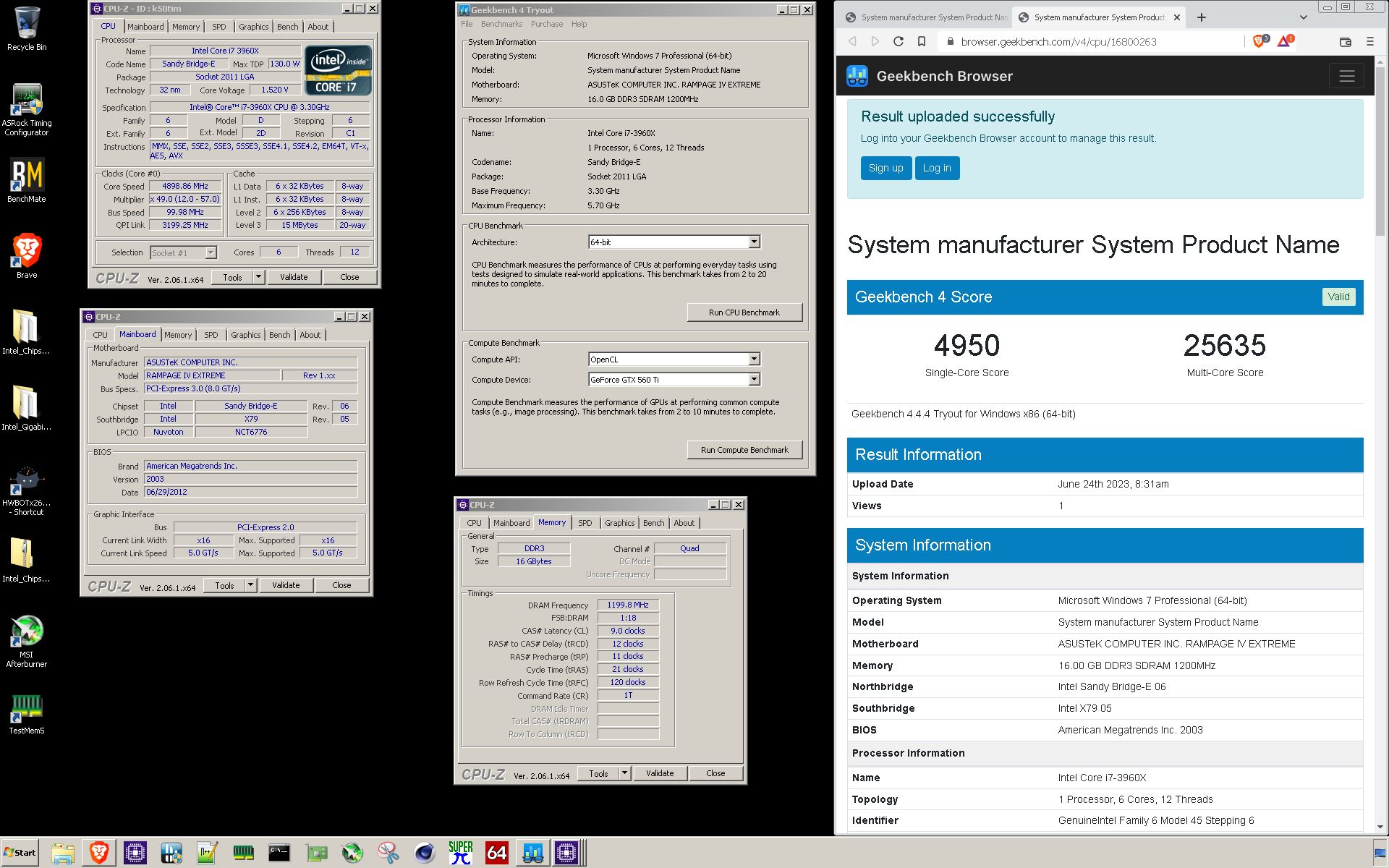Open the Command Prompt taskbar icon
The width and height of the screenshot is (1389, 868).
[279, 854]
